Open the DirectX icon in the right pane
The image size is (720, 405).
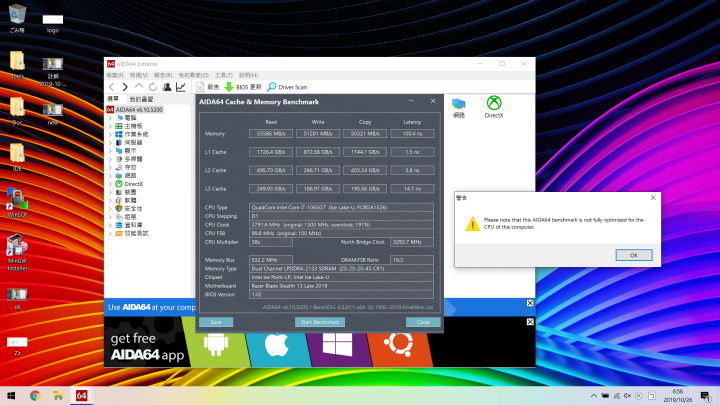click(494, 107)
